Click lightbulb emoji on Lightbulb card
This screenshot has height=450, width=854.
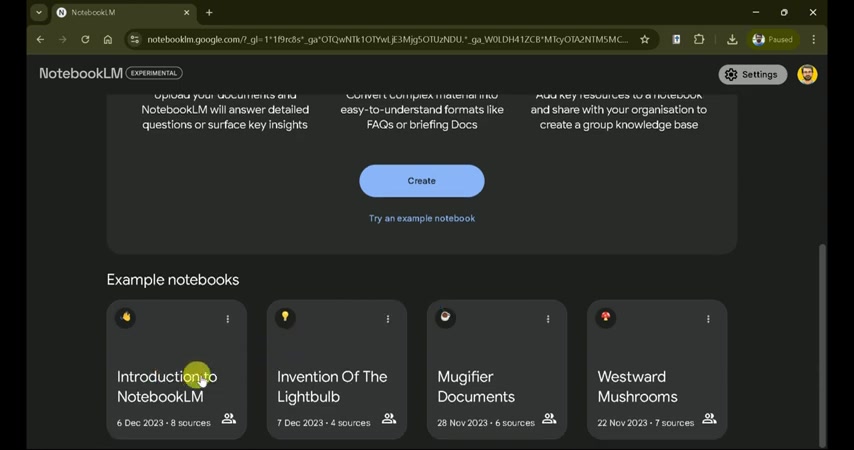pos(285,317)
